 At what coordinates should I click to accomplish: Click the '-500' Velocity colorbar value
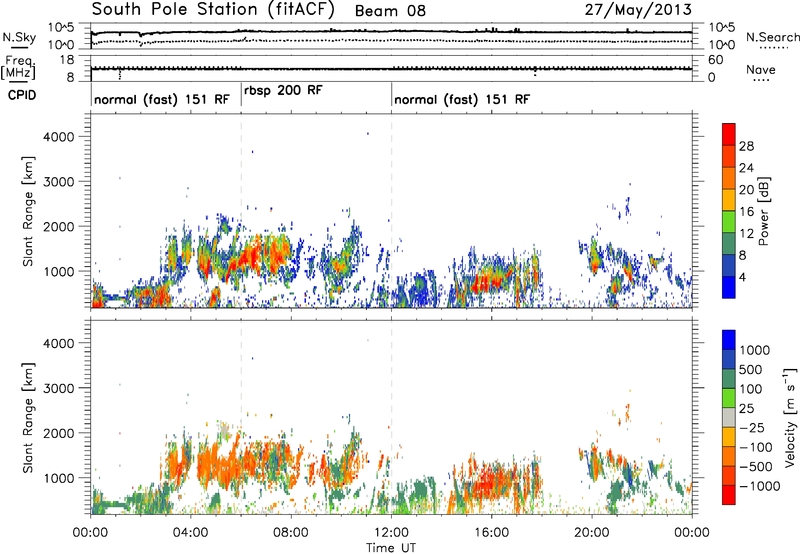click(x=756, y=467)
